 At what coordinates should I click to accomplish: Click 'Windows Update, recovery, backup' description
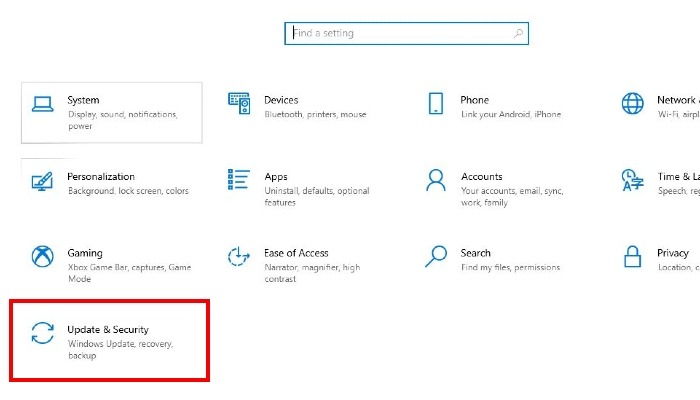[x=121, y=350]
